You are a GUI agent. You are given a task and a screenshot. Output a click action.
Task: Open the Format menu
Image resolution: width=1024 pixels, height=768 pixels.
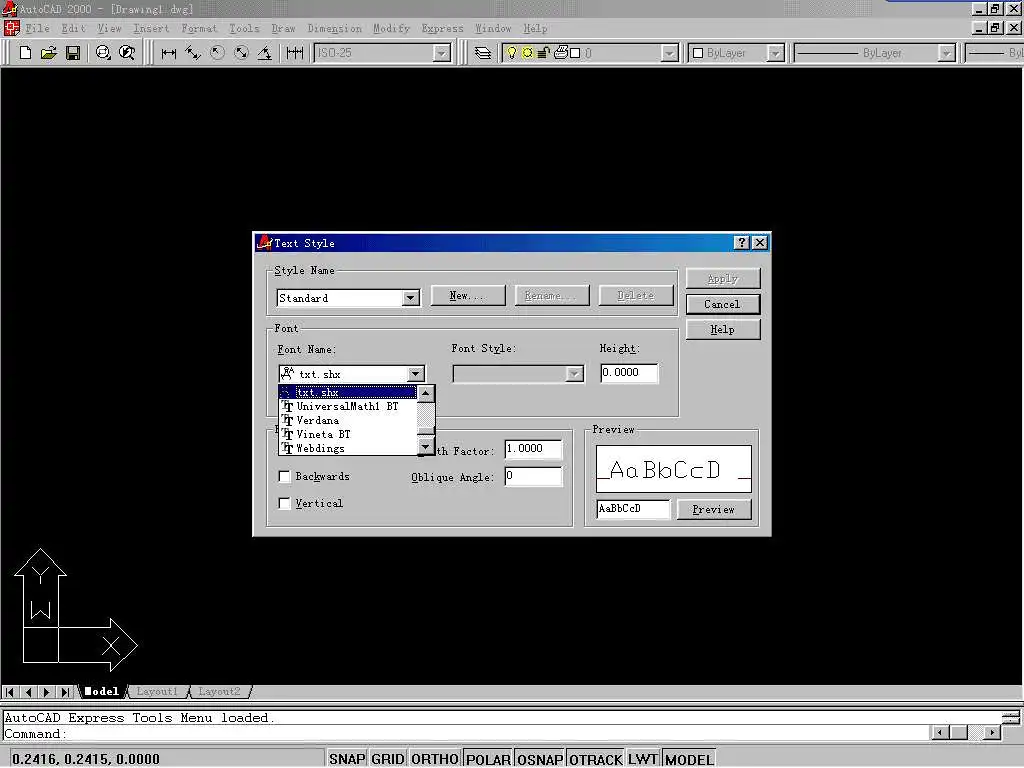199,28
